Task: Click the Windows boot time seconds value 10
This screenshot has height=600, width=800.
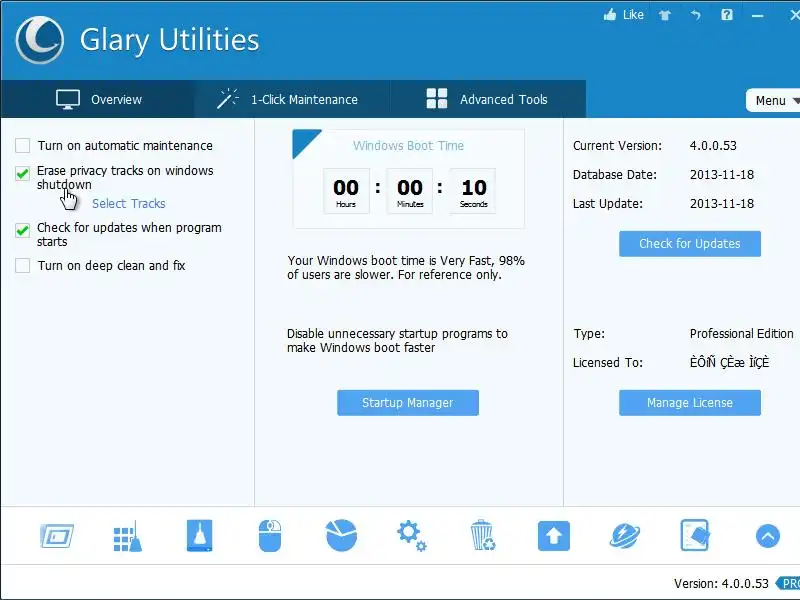Action: point(473,188)
